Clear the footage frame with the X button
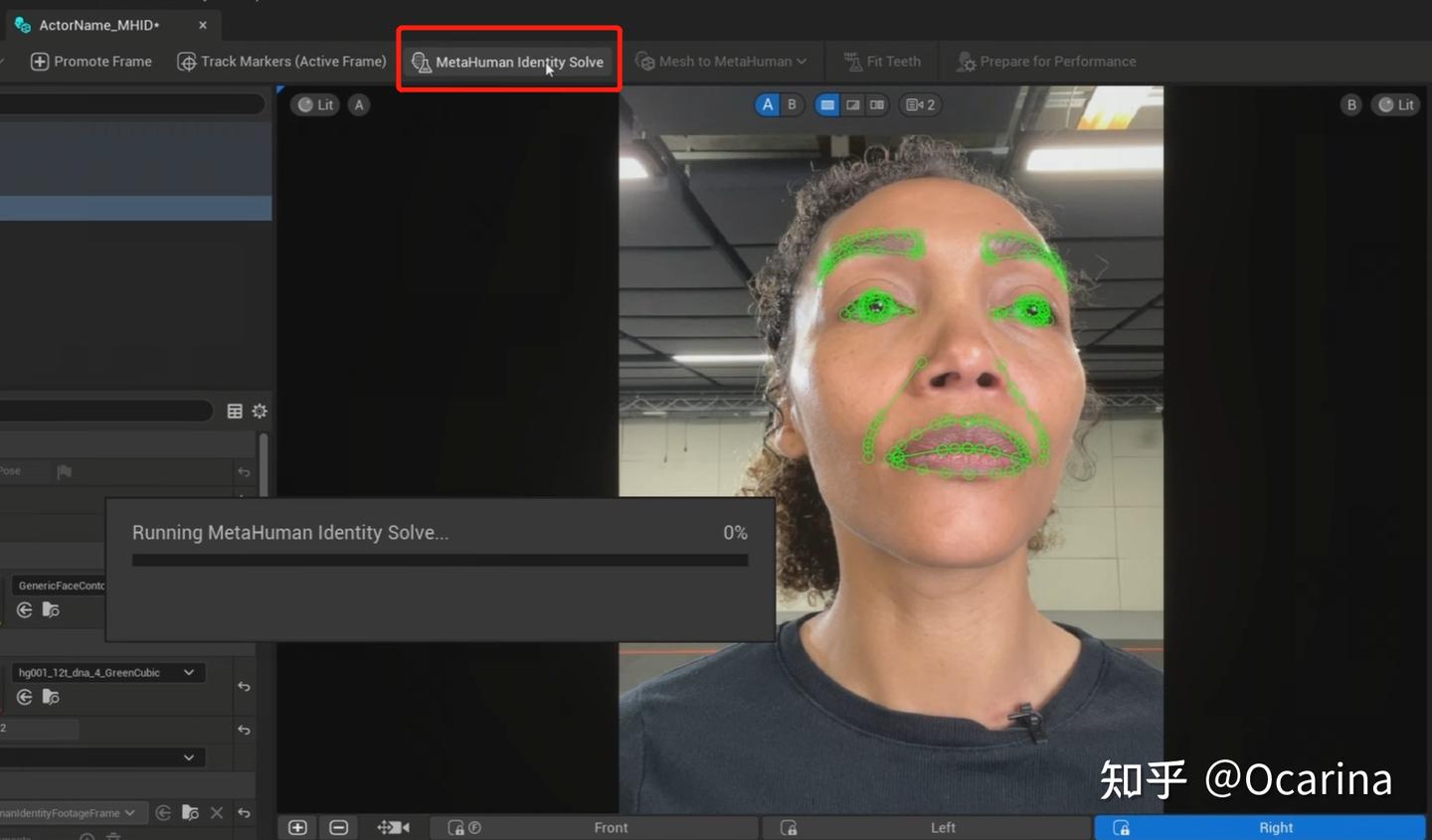Screen dimensions: 1432x840 217,812
